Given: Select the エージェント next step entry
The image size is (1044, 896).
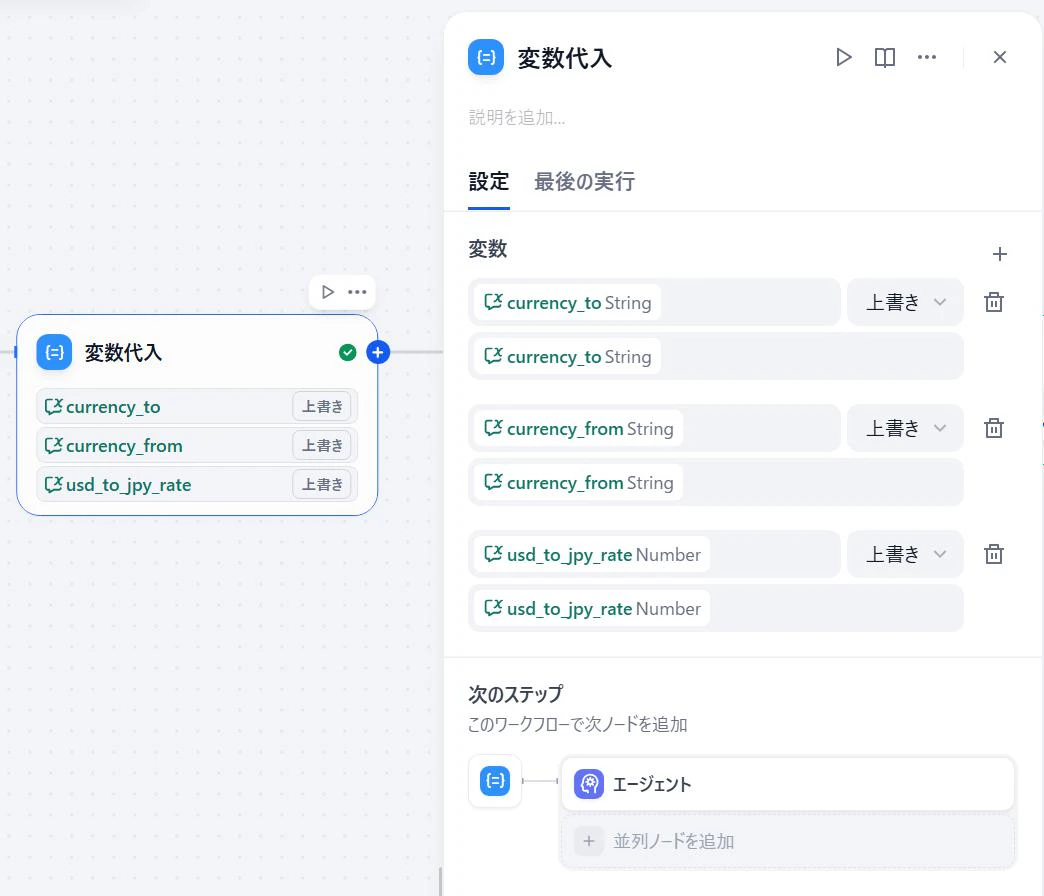Looking at the screenshot, I should [x=787, y=784].
